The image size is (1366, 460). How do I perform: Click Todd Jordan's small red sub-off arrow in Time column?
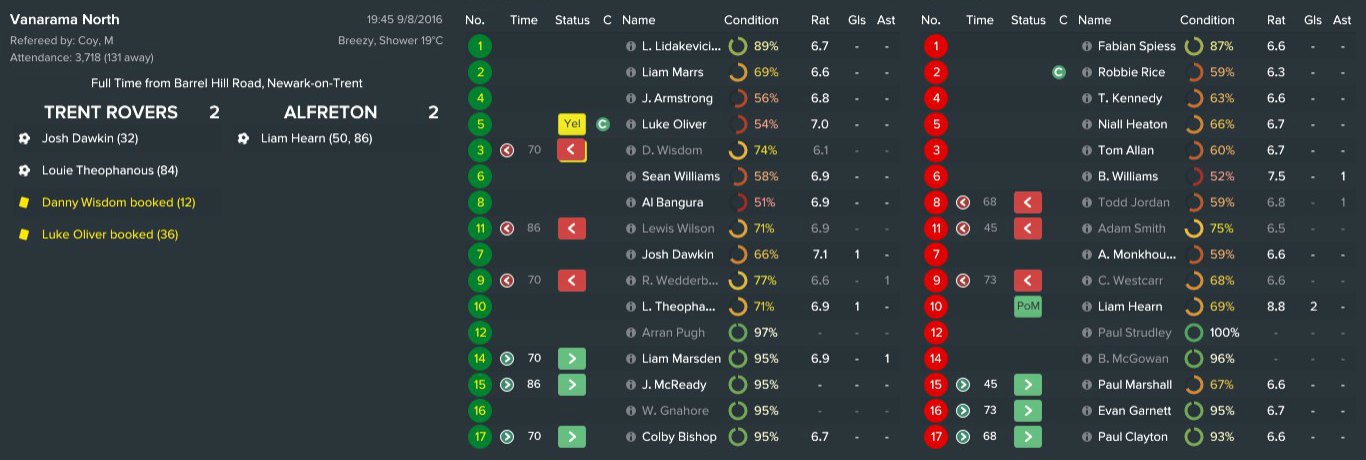coord(962,202)
